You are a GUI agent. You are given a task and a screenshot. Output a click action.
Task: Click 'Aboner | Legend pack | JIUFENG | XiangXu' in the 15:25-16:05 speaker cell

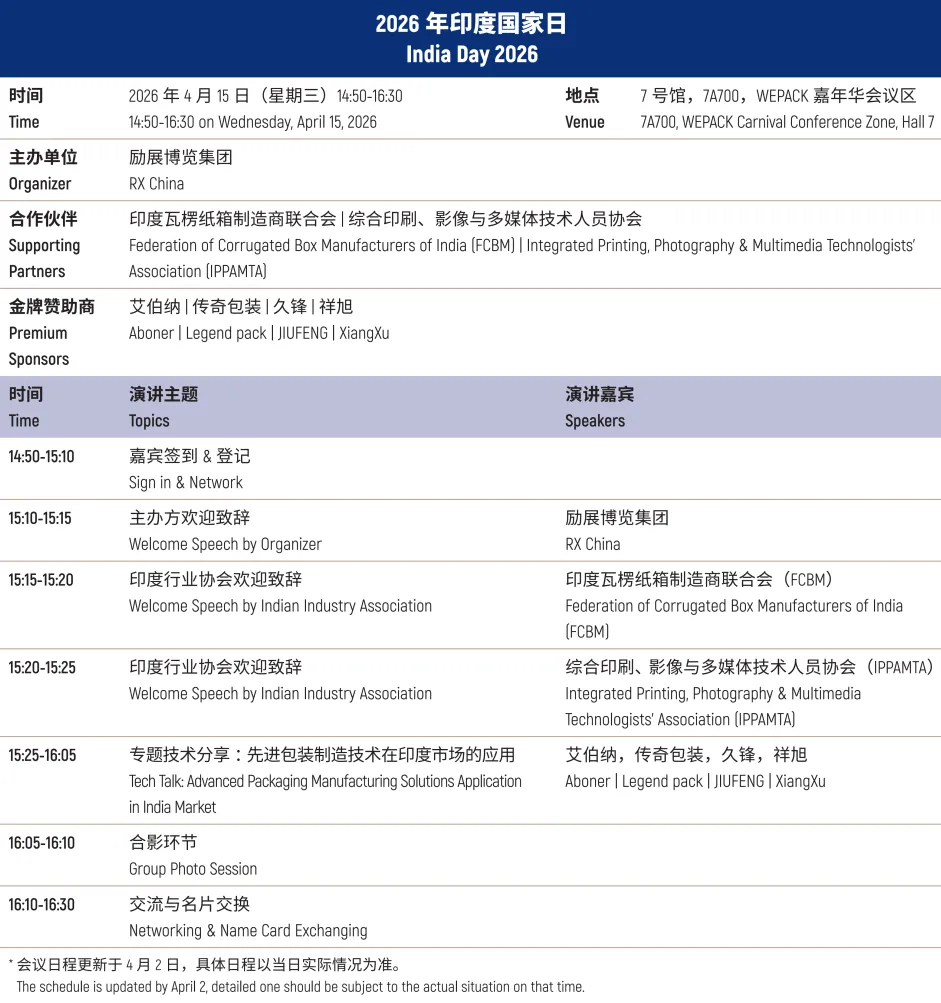pyautogui.click(x=695, y=782)
